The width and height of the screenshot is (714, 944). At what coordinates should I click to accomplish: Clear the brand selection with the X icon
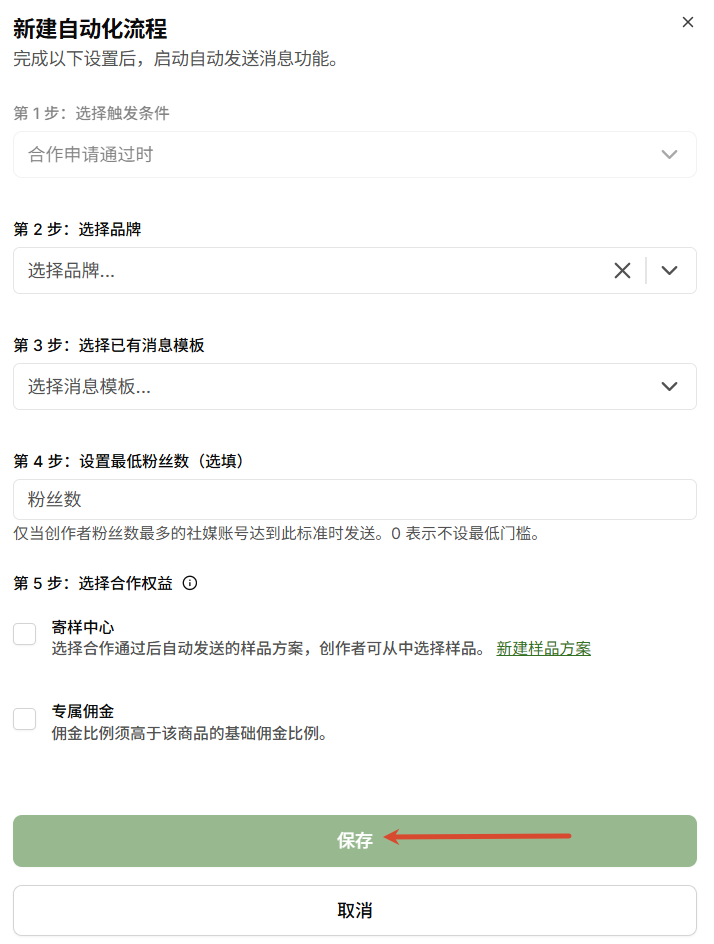622,270
